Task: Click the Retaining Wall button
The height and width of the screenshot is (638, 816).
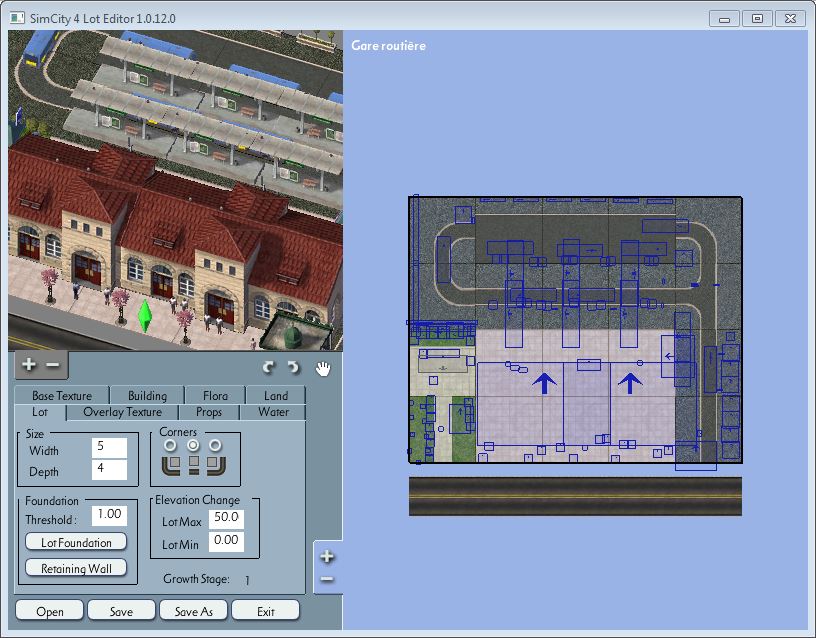Action: (76, 568)
